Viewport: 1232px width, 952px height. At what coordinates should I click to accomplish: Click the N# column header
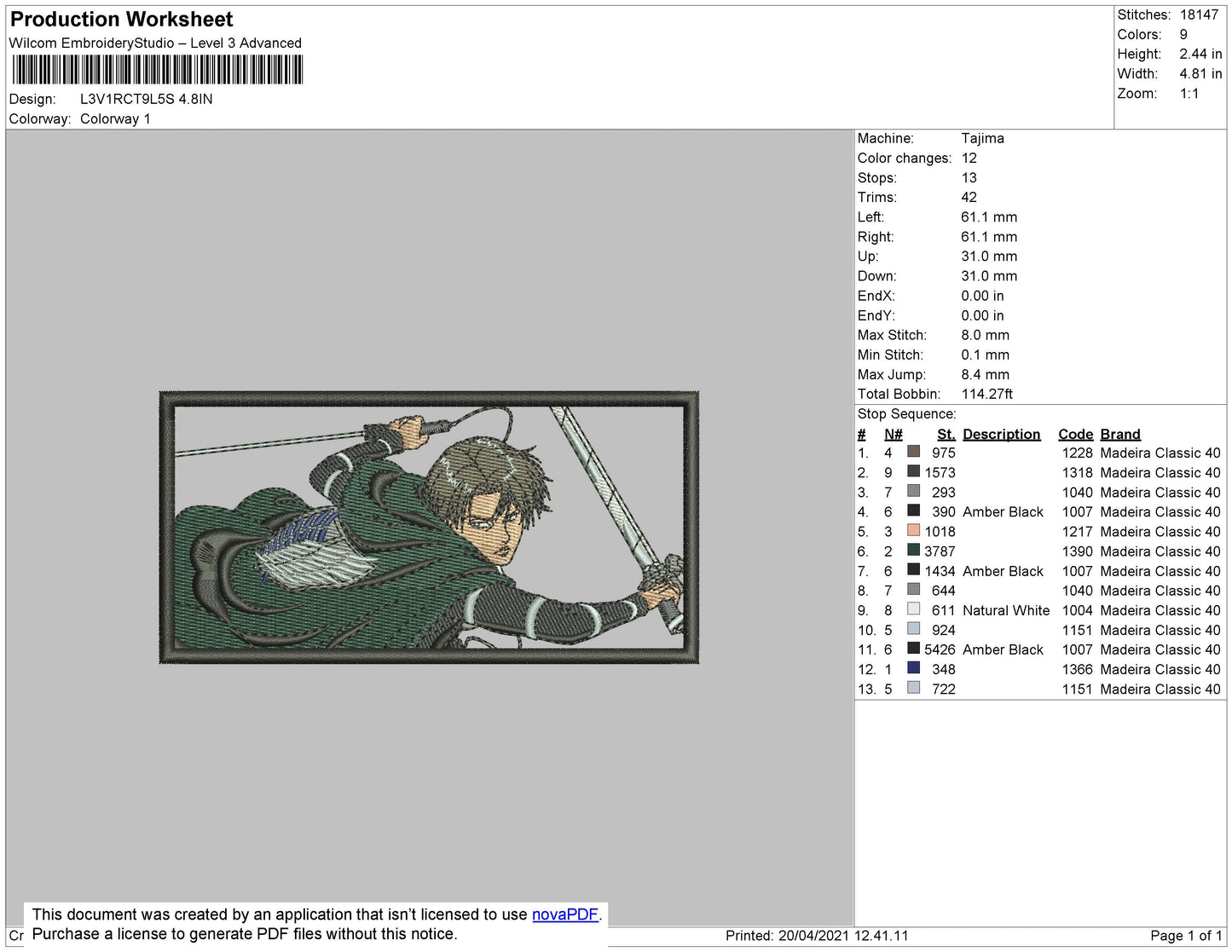[893, 434]
